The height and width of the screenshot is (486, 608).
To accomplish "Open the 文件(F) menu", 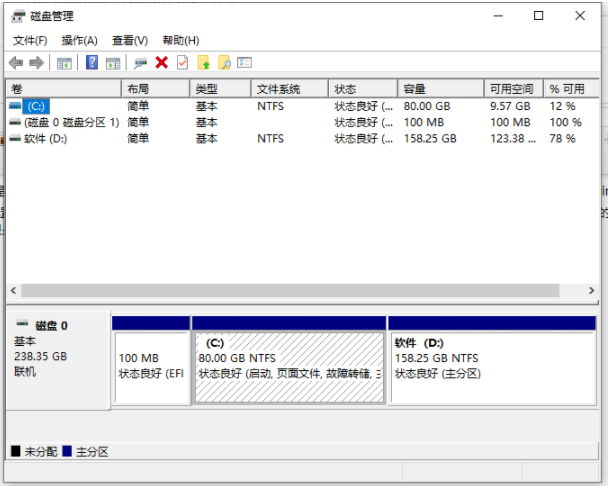I will click(30, 40).
